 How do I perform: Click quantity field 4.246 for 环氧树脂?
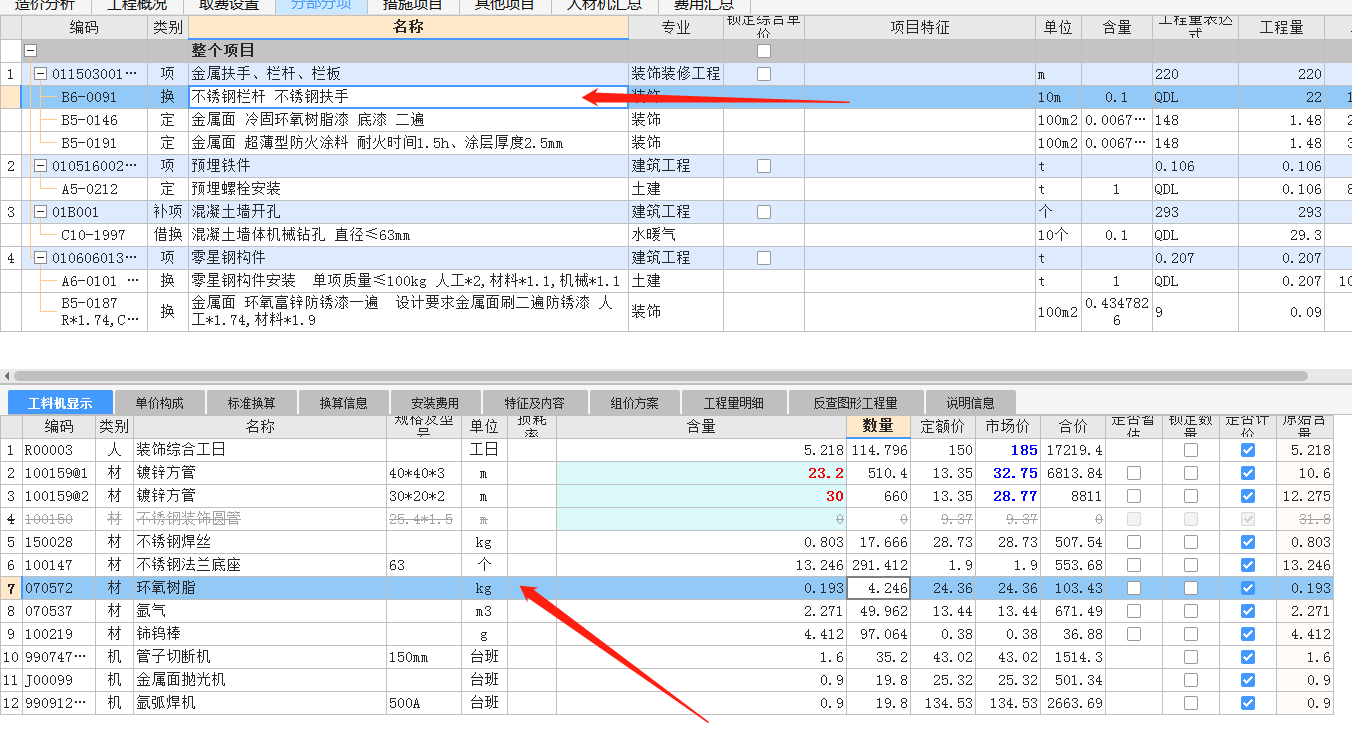(878, 588)
